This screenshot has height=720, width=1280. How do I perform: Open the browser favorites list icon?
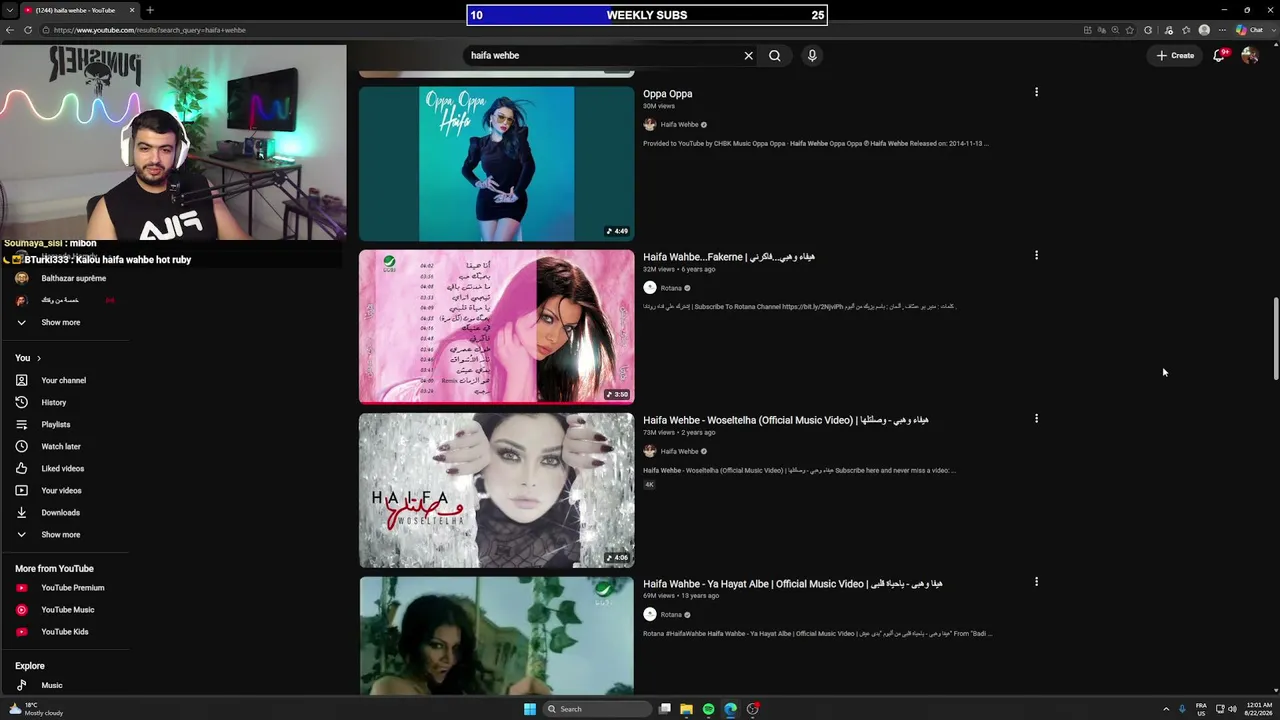(x=1186, y=30)
